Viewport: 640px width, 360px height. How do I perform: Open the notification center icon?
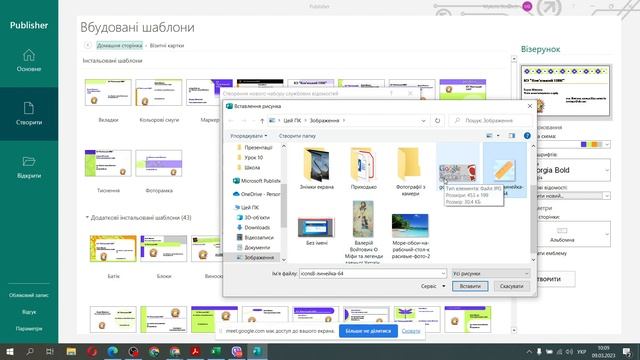627,351
